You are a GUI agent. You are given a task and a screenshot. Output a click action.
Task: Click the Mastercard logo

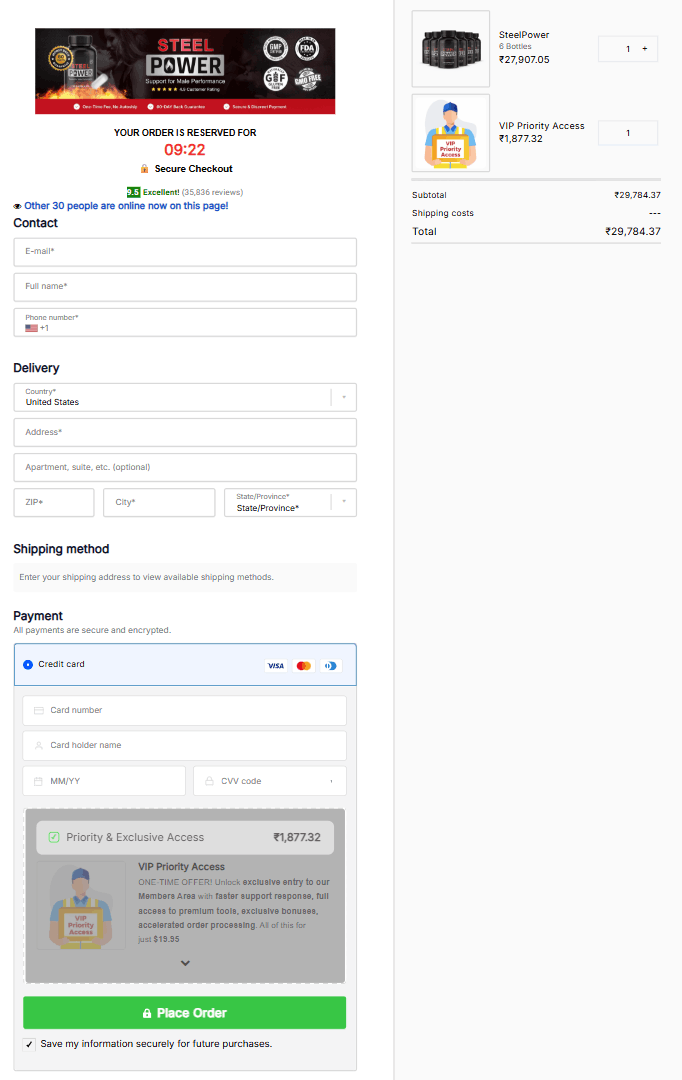(303, 666)
